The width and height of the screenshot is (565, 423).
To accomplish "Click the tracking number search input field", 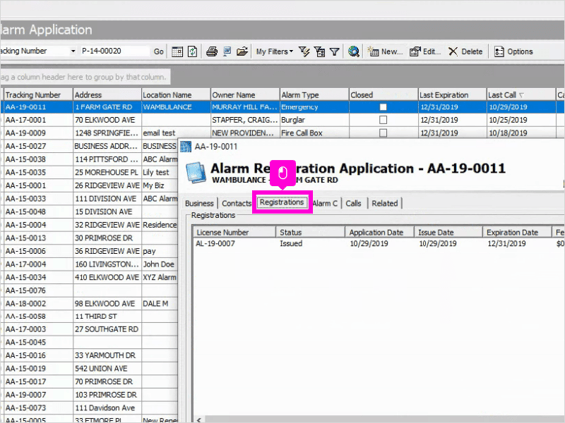I will pos(115,51).
